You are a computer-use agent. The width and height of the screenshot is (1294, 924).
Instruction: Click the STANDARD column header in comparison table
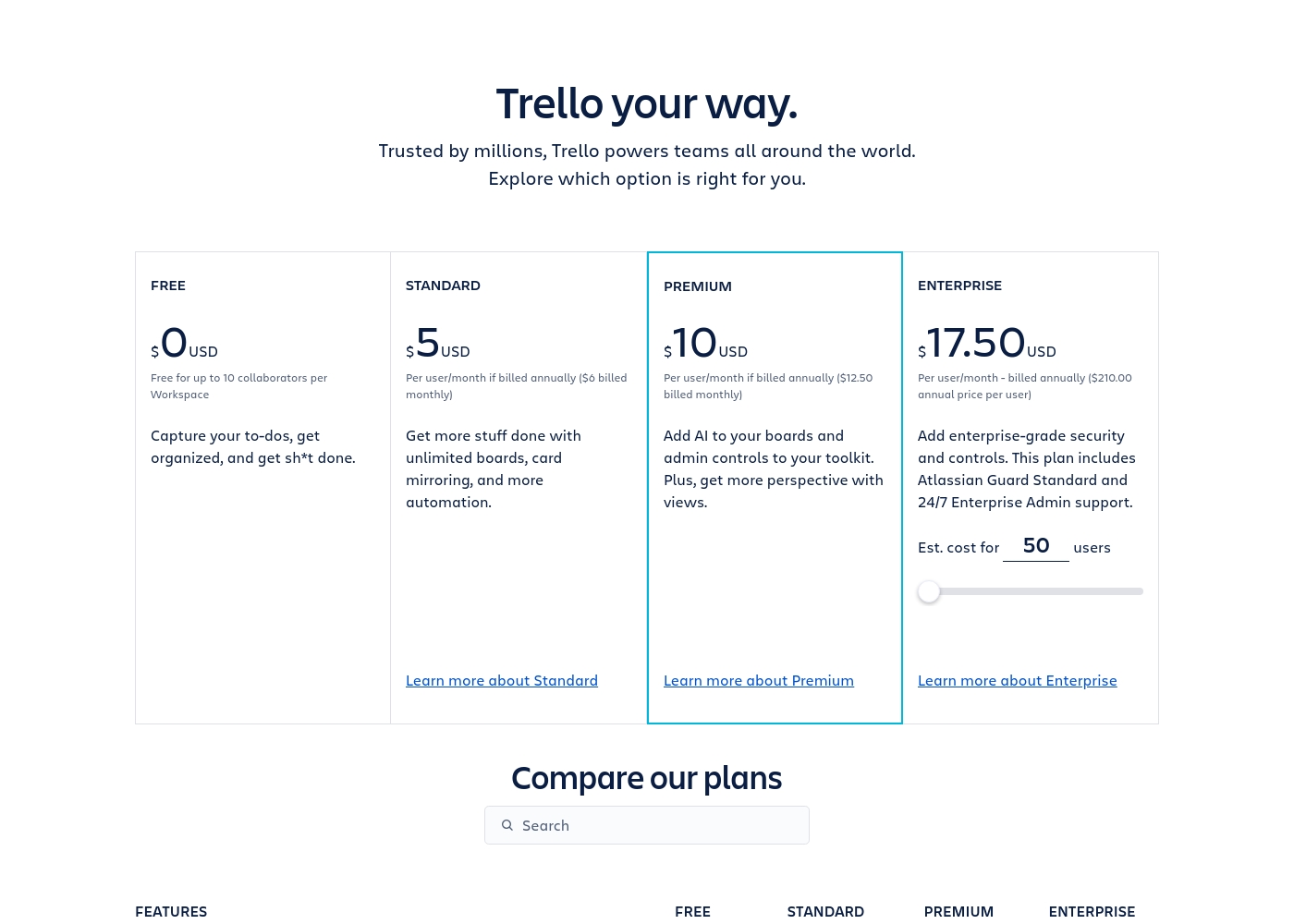click(825, 911)
